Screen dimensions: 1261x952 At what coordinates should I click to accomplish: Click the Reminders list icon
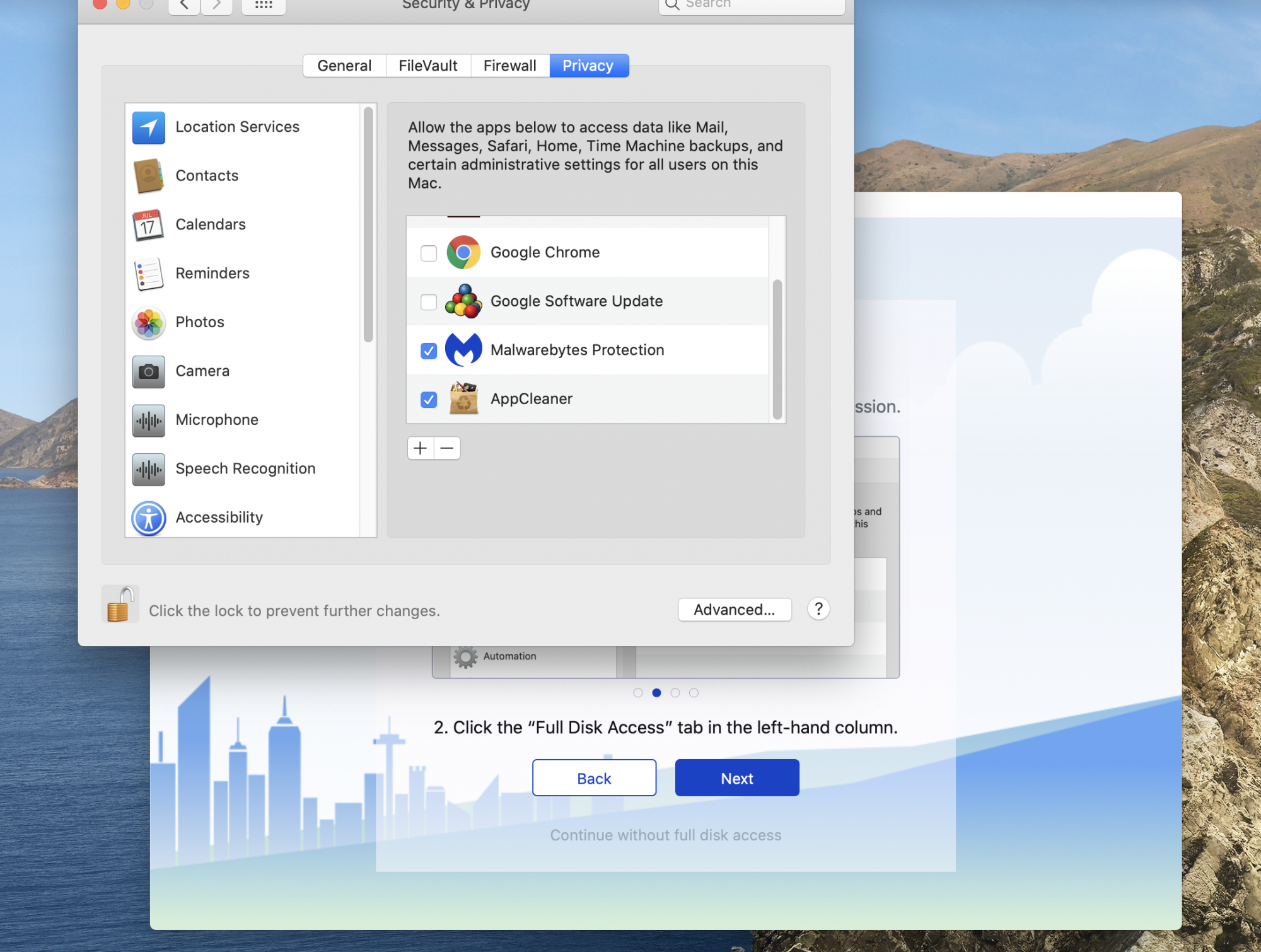(x=149, y=274)
